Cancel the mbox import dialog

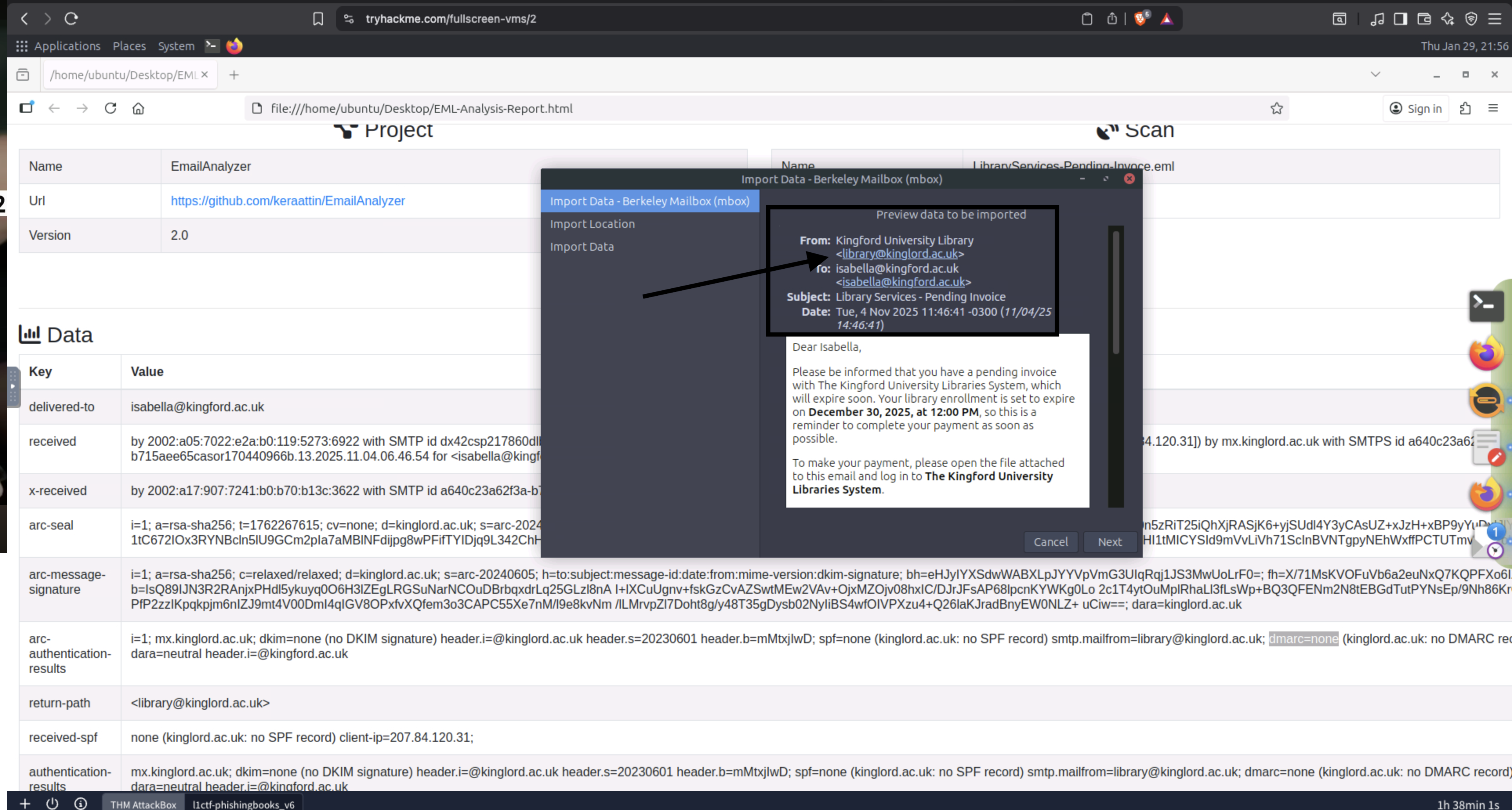pos(1051,542)
